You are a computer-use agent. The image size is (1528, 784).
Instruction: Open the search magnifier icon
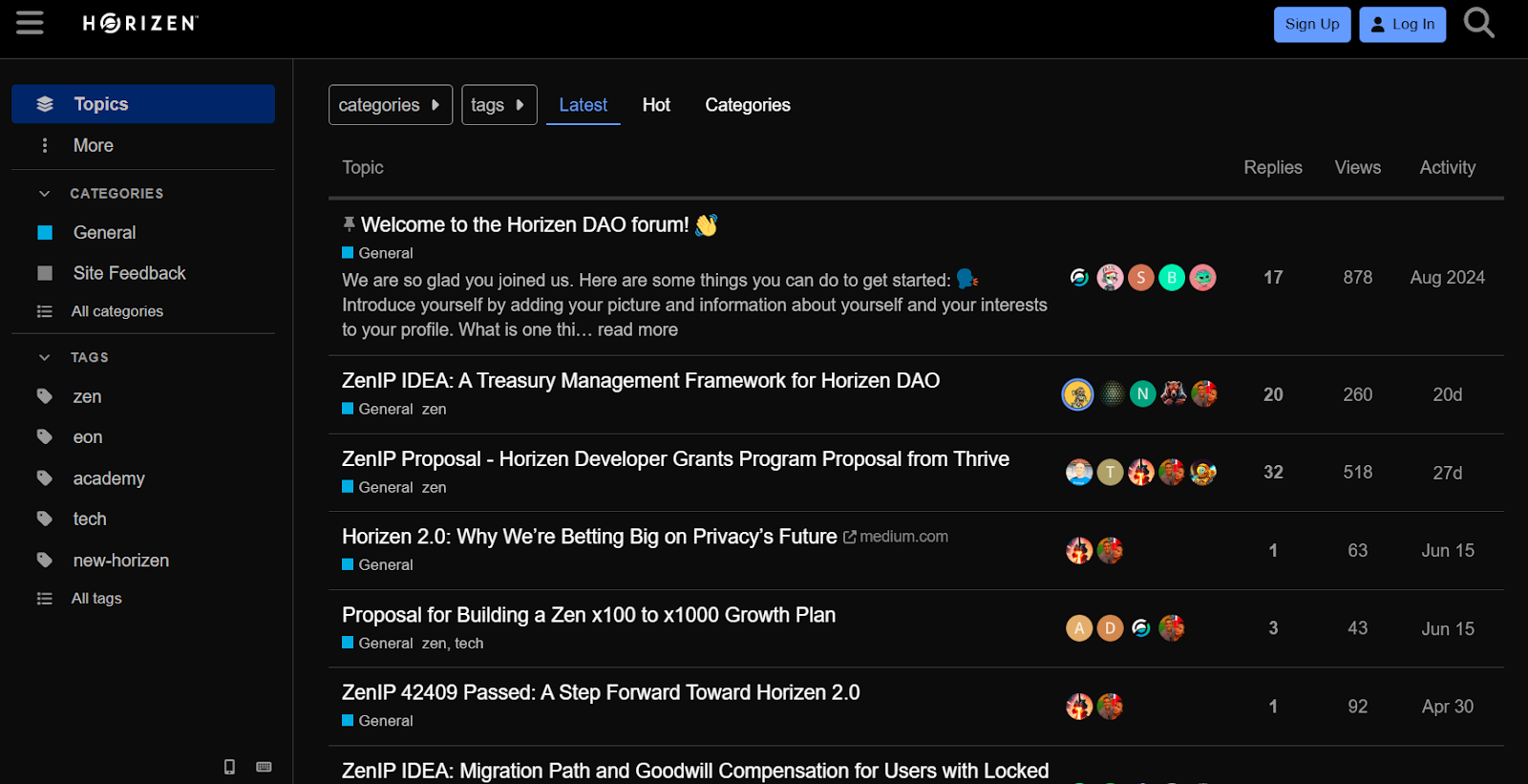1478,23
